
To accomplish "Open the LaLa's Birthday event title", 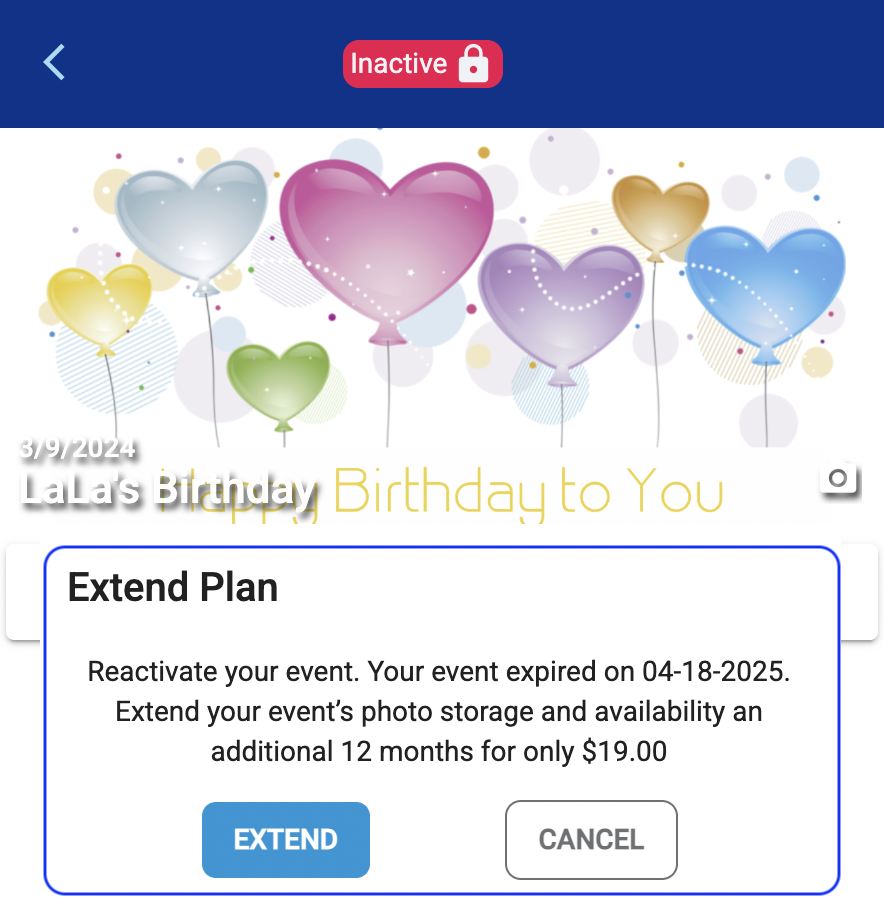I will point(168,490).
